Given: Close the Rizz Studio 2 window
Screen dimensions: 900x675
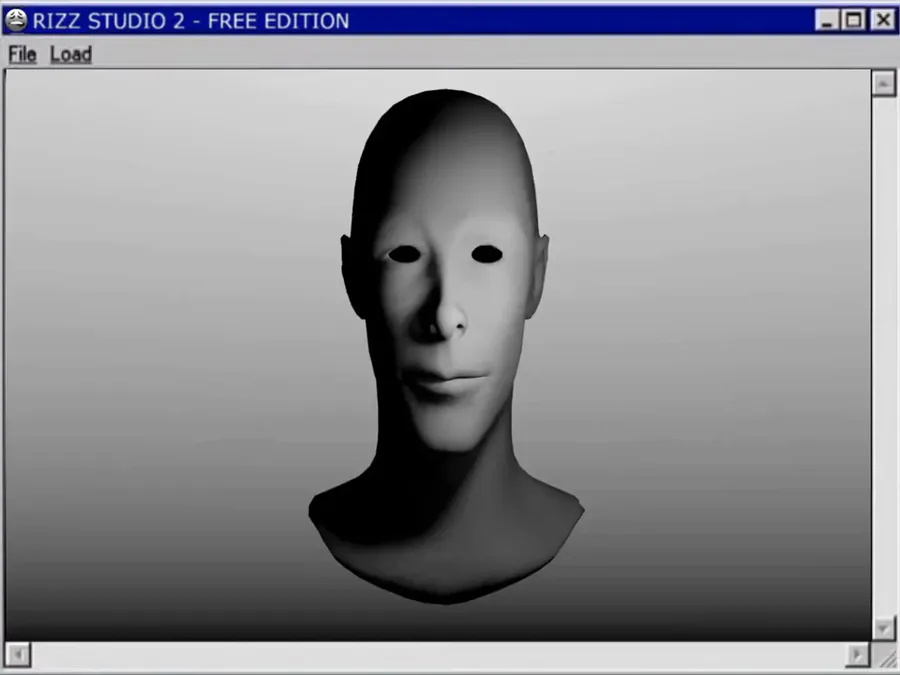Looking at the screenshot, I should (882, 20).
